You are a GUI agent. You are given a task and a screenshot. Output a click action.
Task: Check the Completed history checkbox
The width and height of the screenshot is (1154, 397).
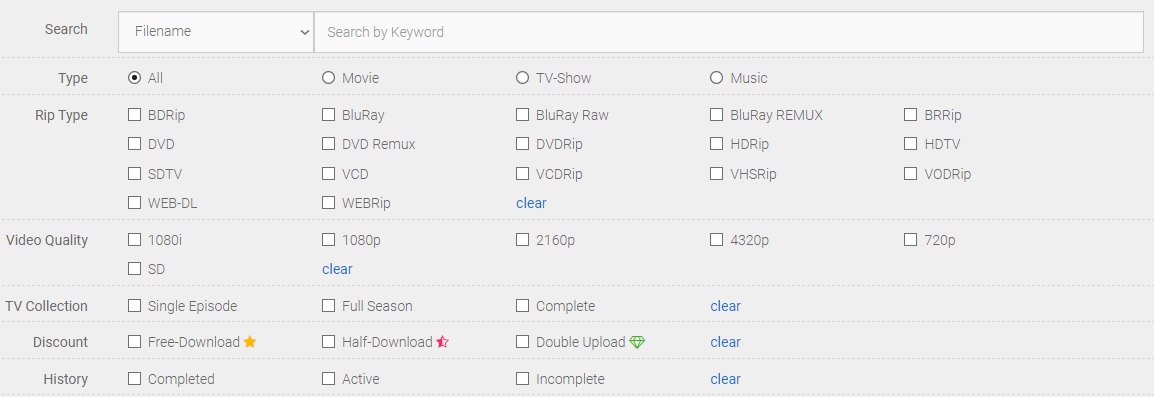134,379
